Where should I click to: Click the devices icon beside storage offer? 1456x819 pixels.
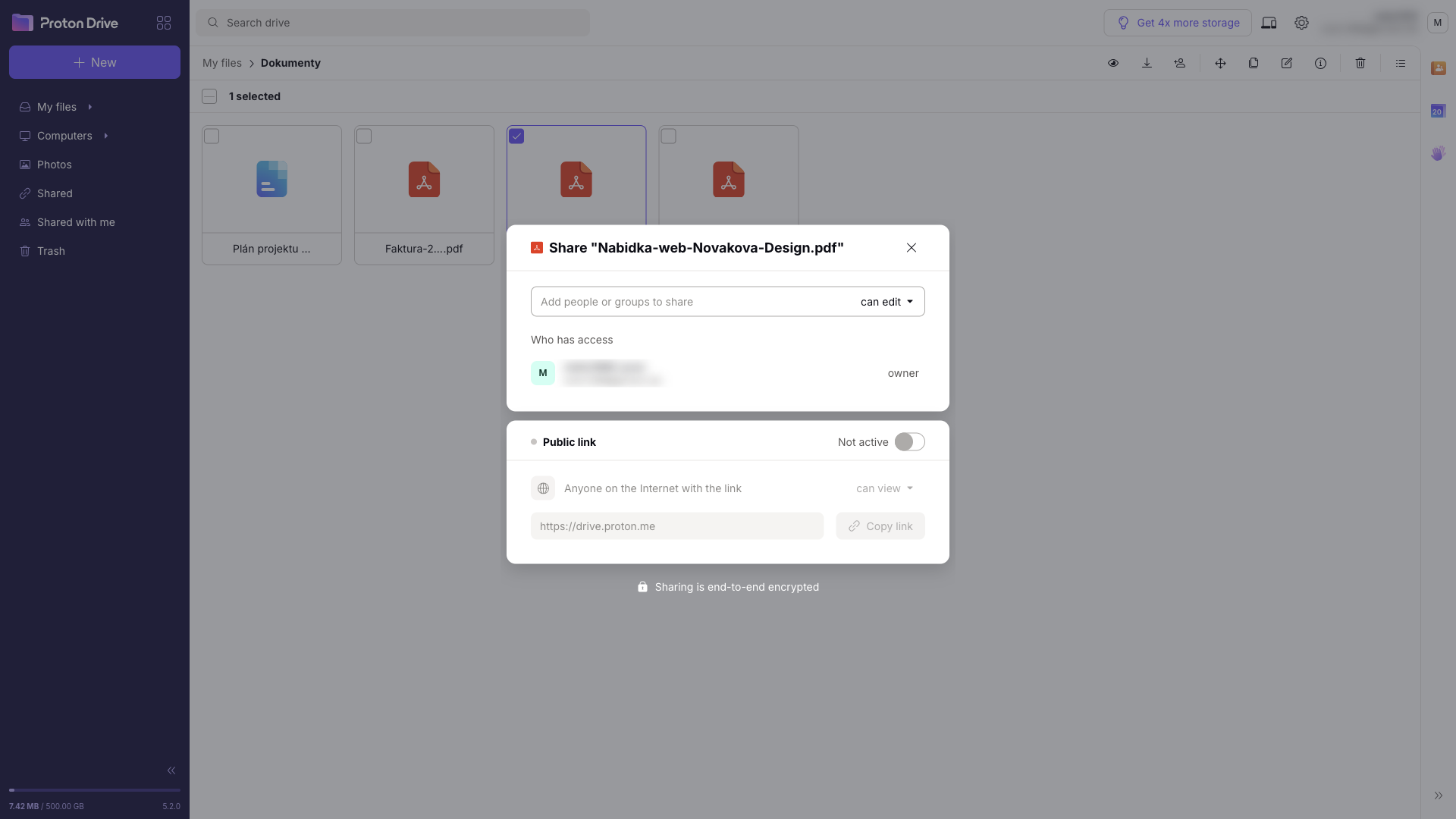[1269, 23]
